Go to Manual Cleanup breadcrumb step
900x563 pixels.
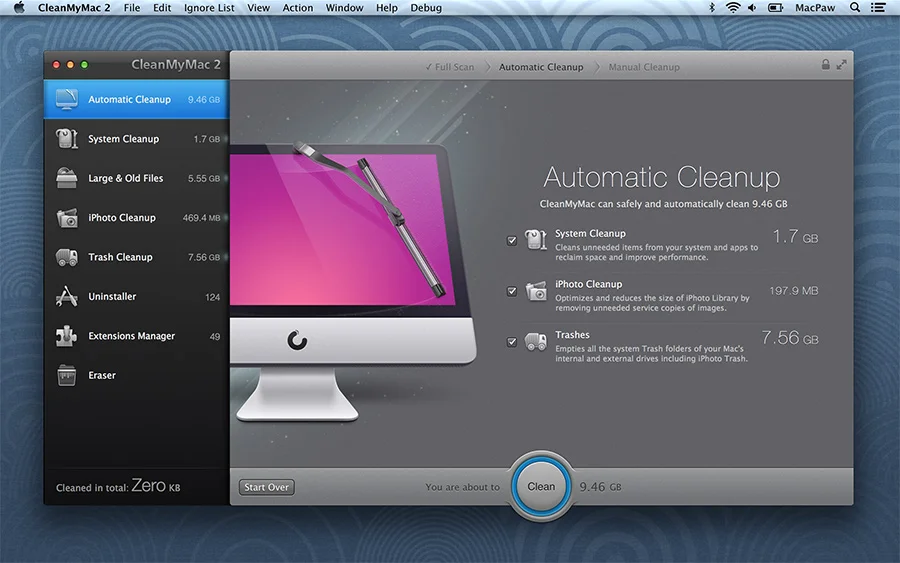[644, 67]
